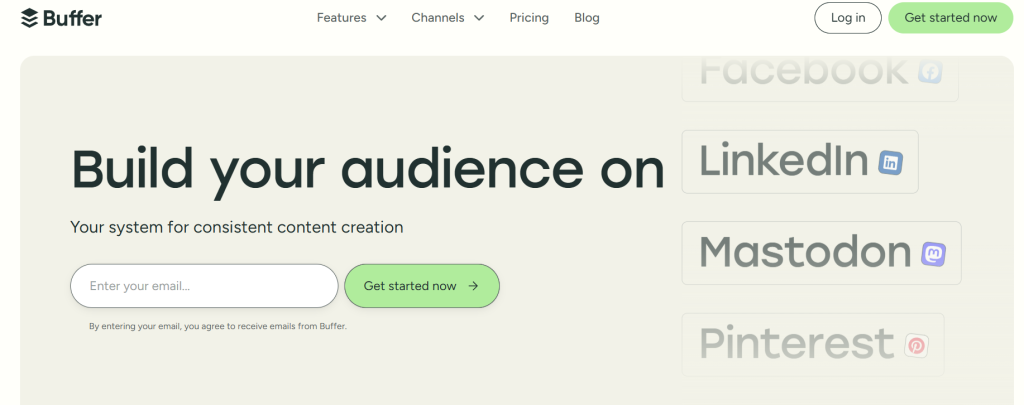Click the Mastodon logo icon
This screenshot has height=405, width=1024.
click(933, 253)
